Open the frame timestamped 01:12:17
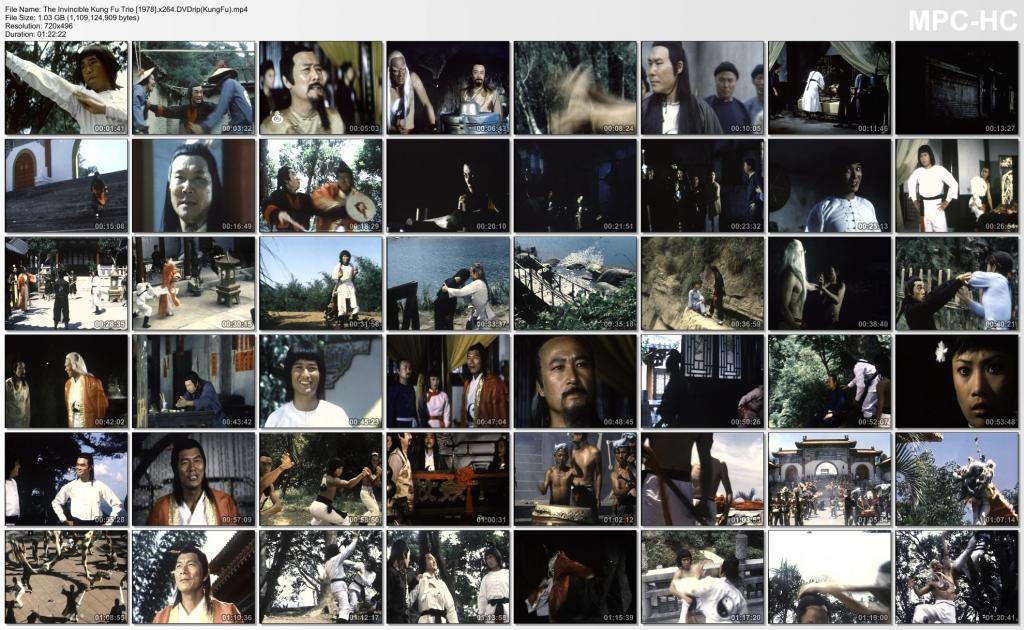Viewport: 1024px width, 630px height. 321,576
